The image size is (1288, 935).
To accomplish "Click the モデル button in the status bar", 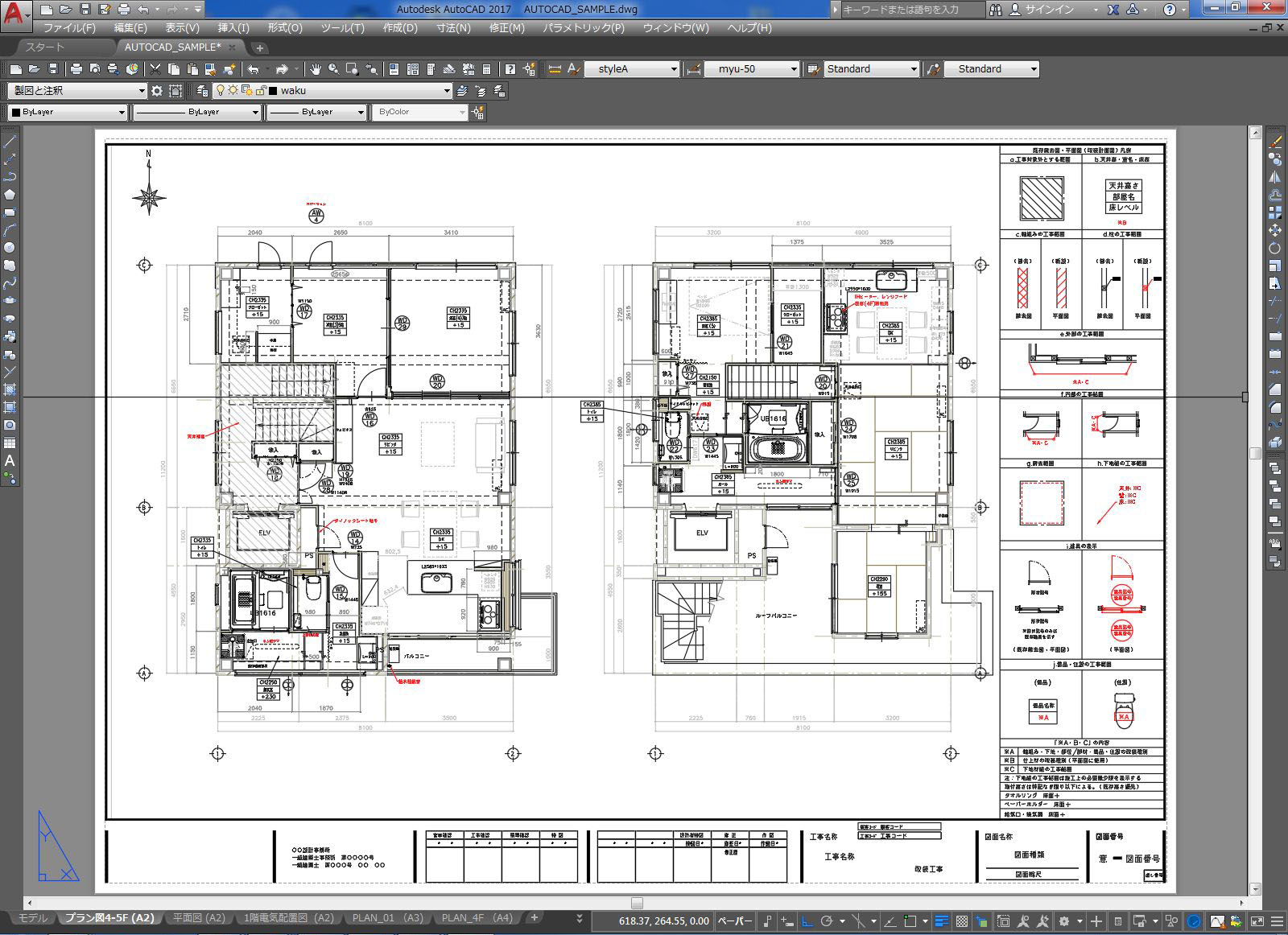I will pos(34,917).
